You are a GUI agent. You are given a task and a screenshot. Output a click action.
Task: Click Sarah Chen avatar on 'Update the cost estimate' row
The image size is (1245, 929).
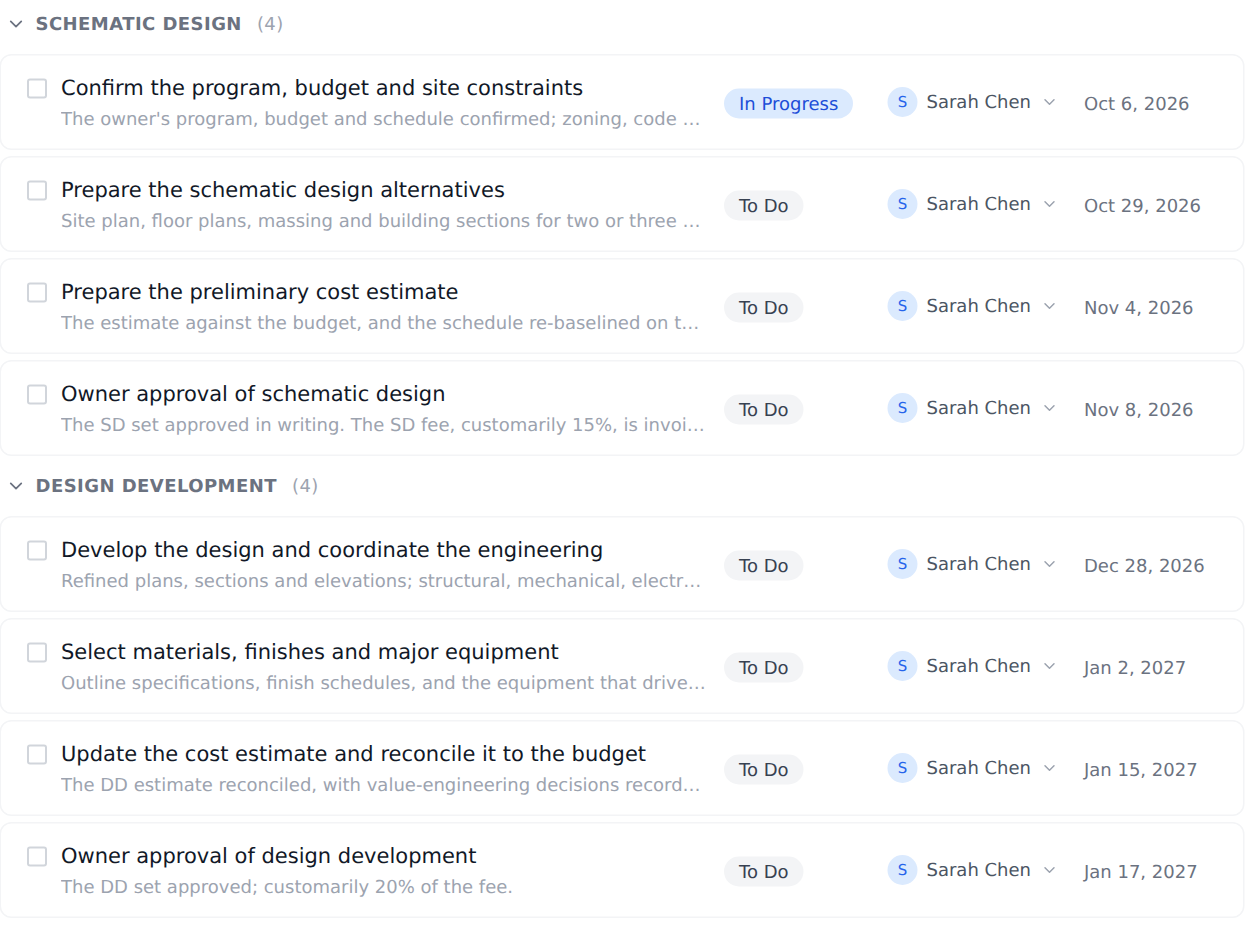pos(902,768)
